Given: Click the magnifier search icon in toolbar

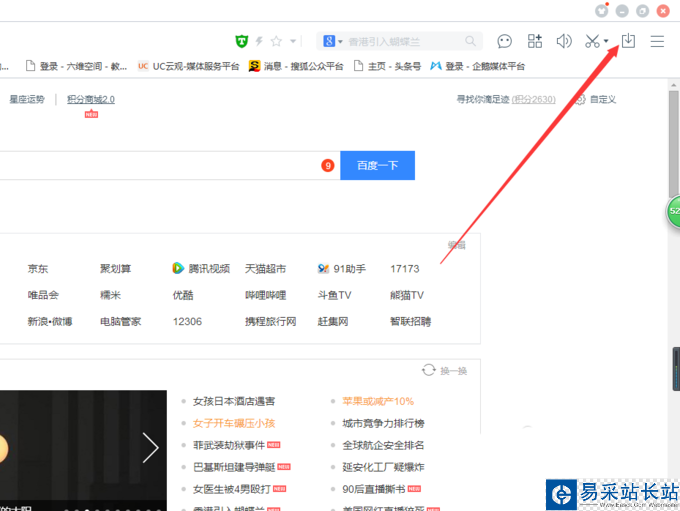Looking at the screenshot, I should 470,41.
